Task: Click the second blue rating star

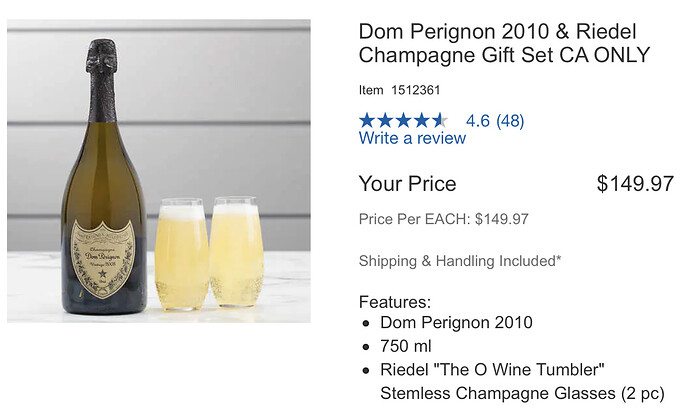Action: pos(385,121)
